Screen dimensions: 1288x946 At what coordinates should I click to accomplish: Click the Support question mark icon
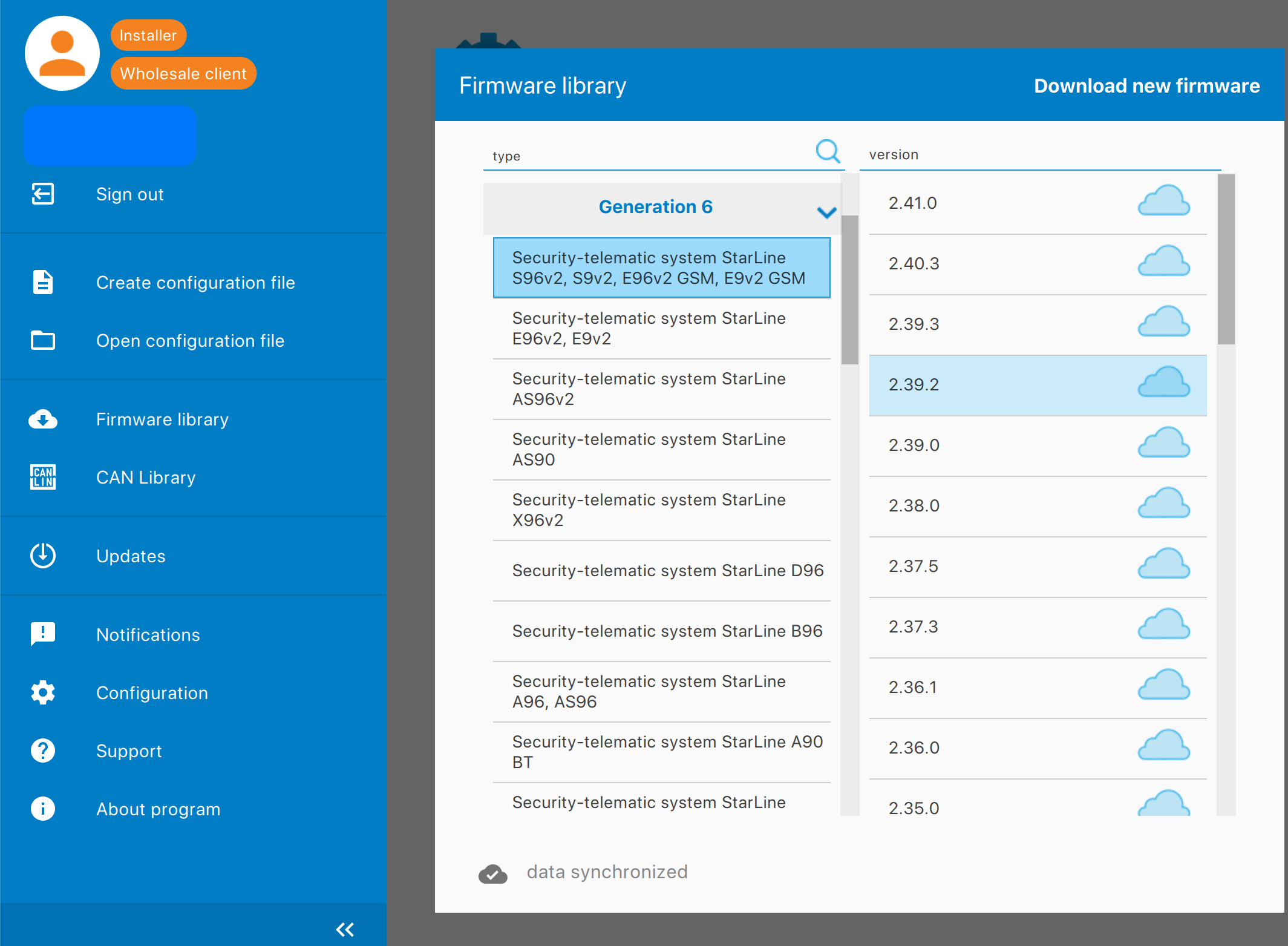pos(42,751)
